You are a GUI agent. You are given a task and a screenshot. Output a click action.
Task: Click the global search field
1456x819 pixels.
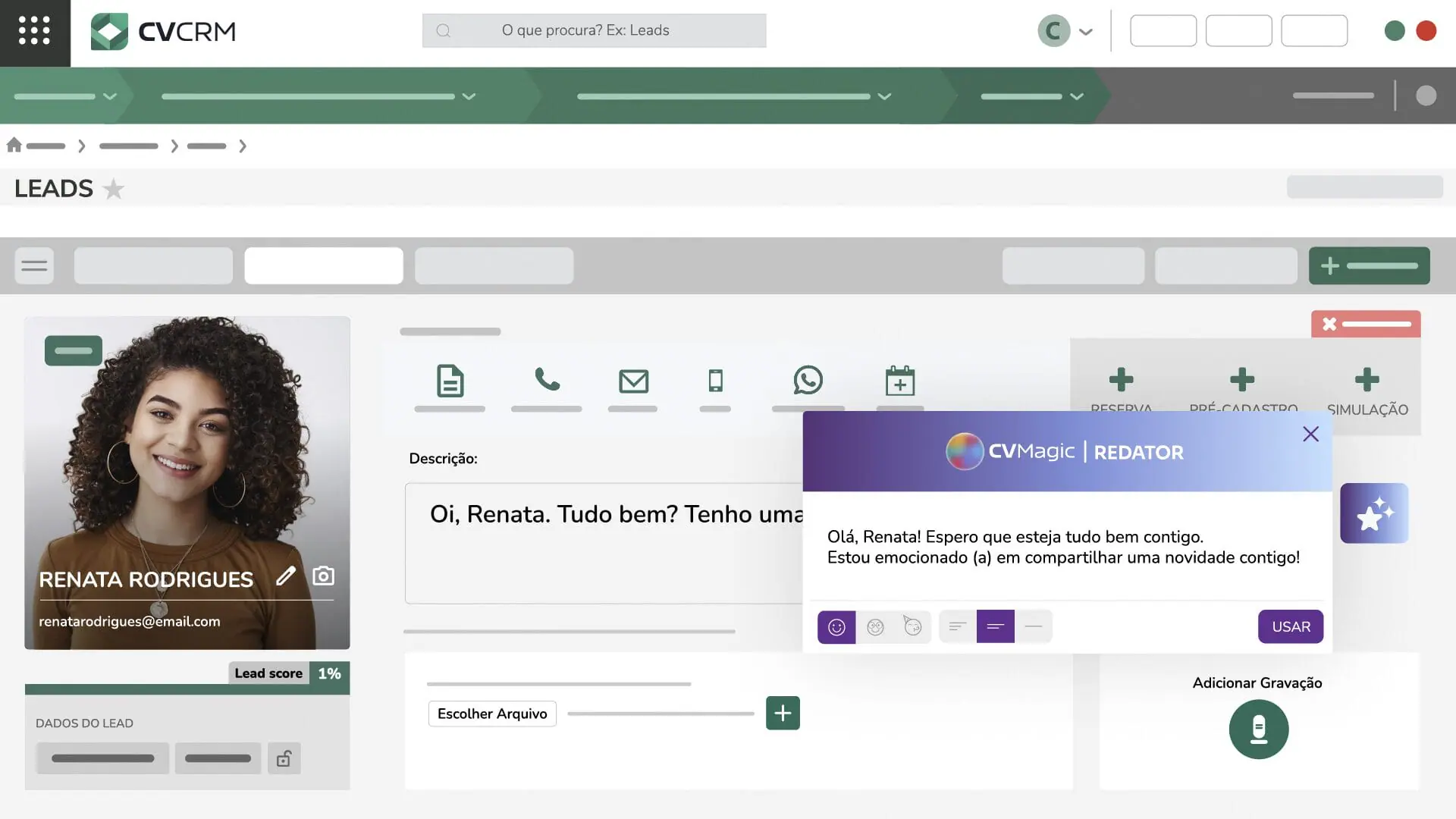click(x=594, y=30)
